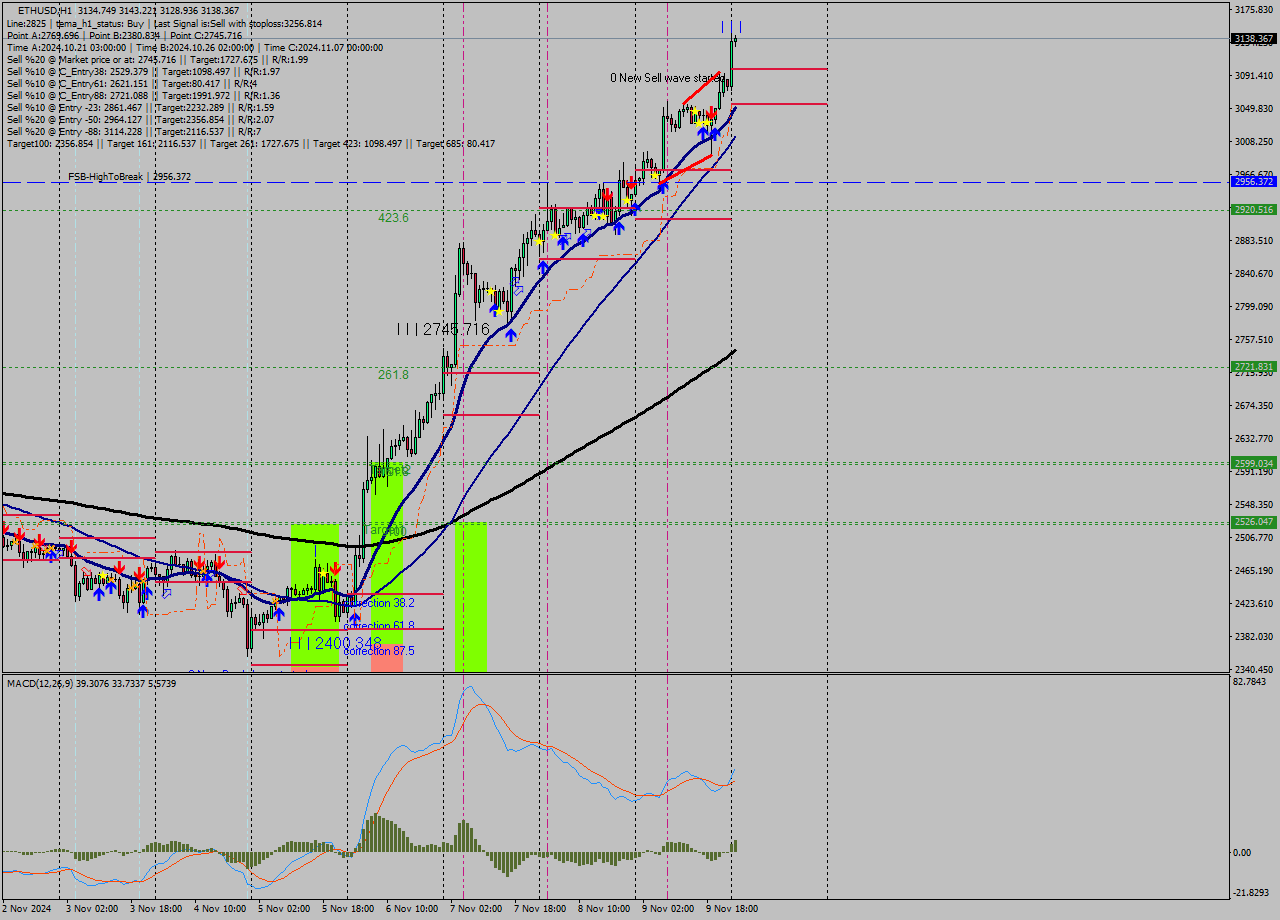Click the 2799.090 price axis value

click(x=1253, y=307)
